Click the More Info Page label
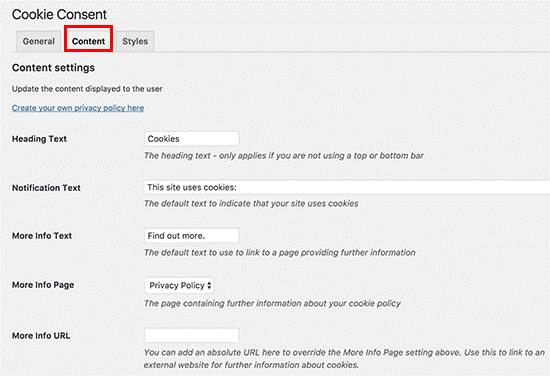Image resolution: width=550 pixels, height=376 pixels. click(x=43, y=285)
